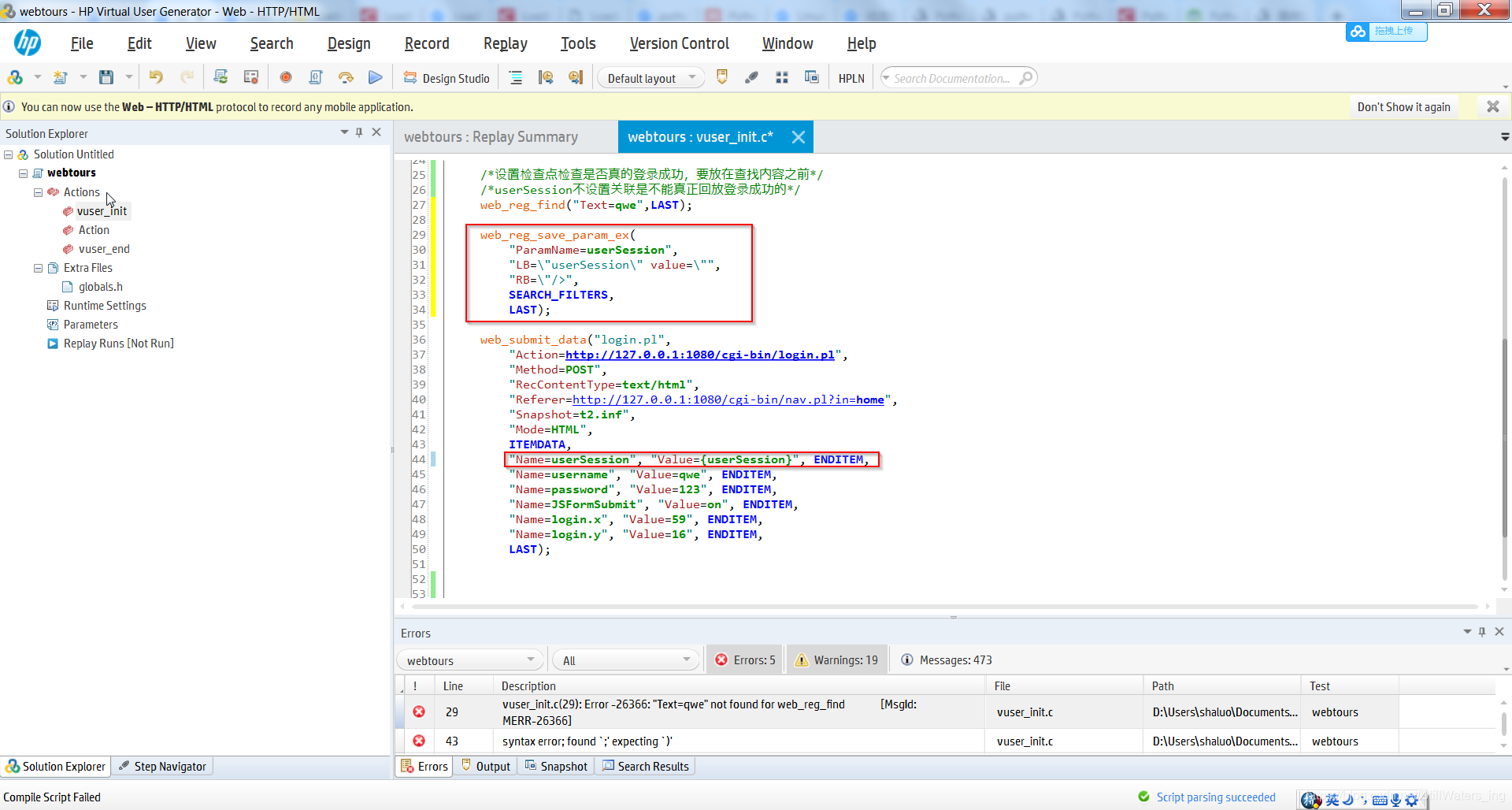The height and width of the screenshot is (810, 1512).
Task: Open the login.pl Action URL link
Action: pos(700,355)
